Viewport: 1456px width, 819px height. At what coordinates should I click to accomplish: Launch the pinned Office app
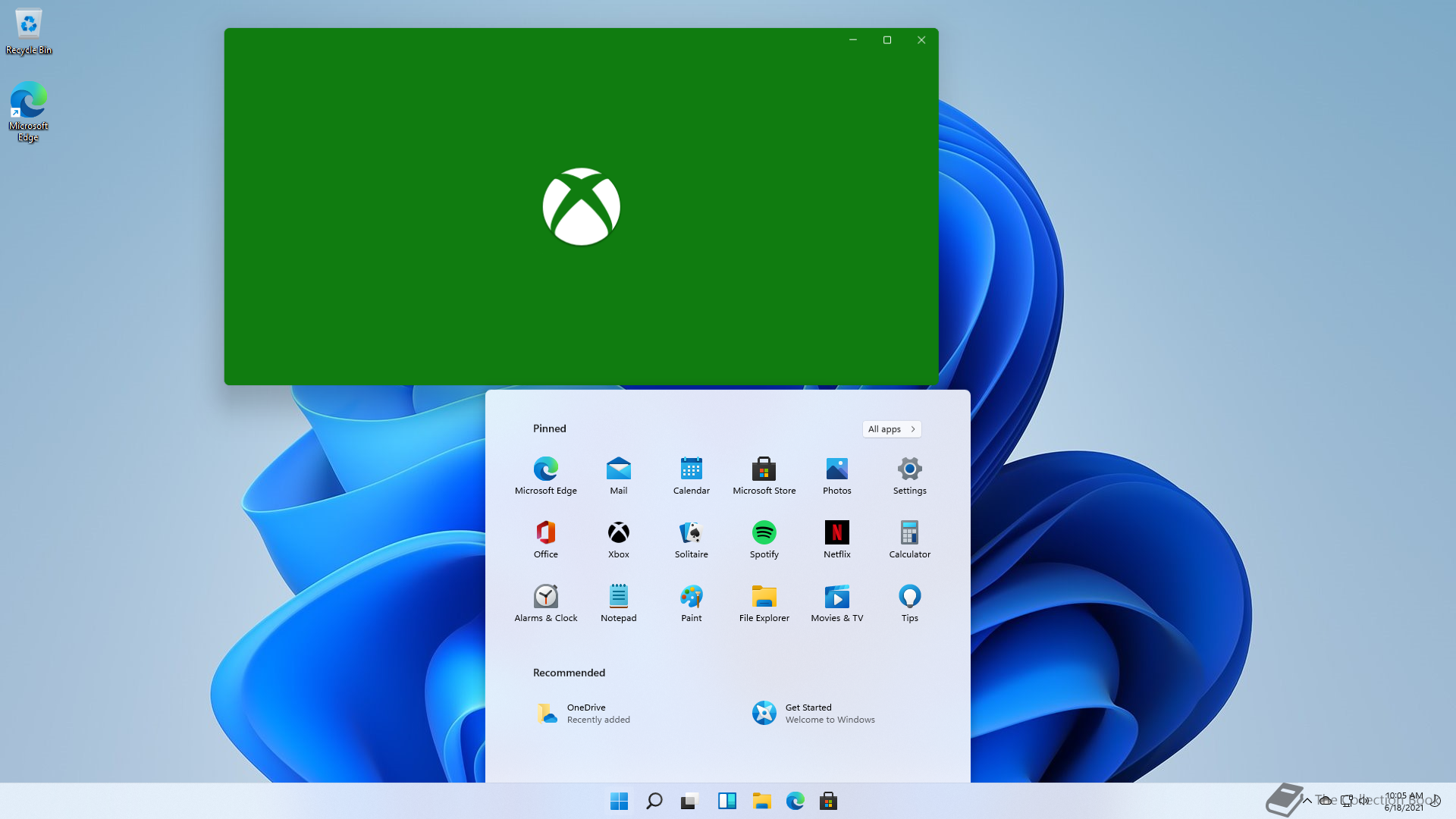545,539
